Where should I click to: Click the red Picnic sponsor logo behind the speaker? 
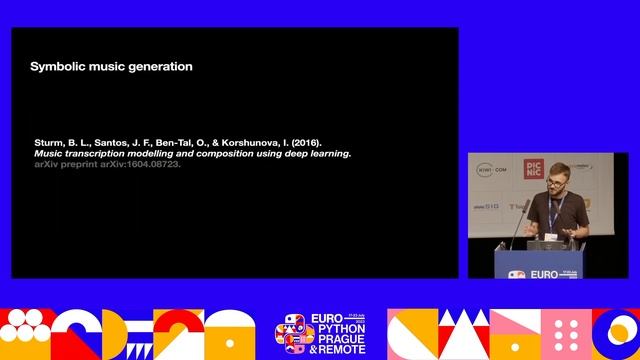pyautogui.click(x=534, y=169)
